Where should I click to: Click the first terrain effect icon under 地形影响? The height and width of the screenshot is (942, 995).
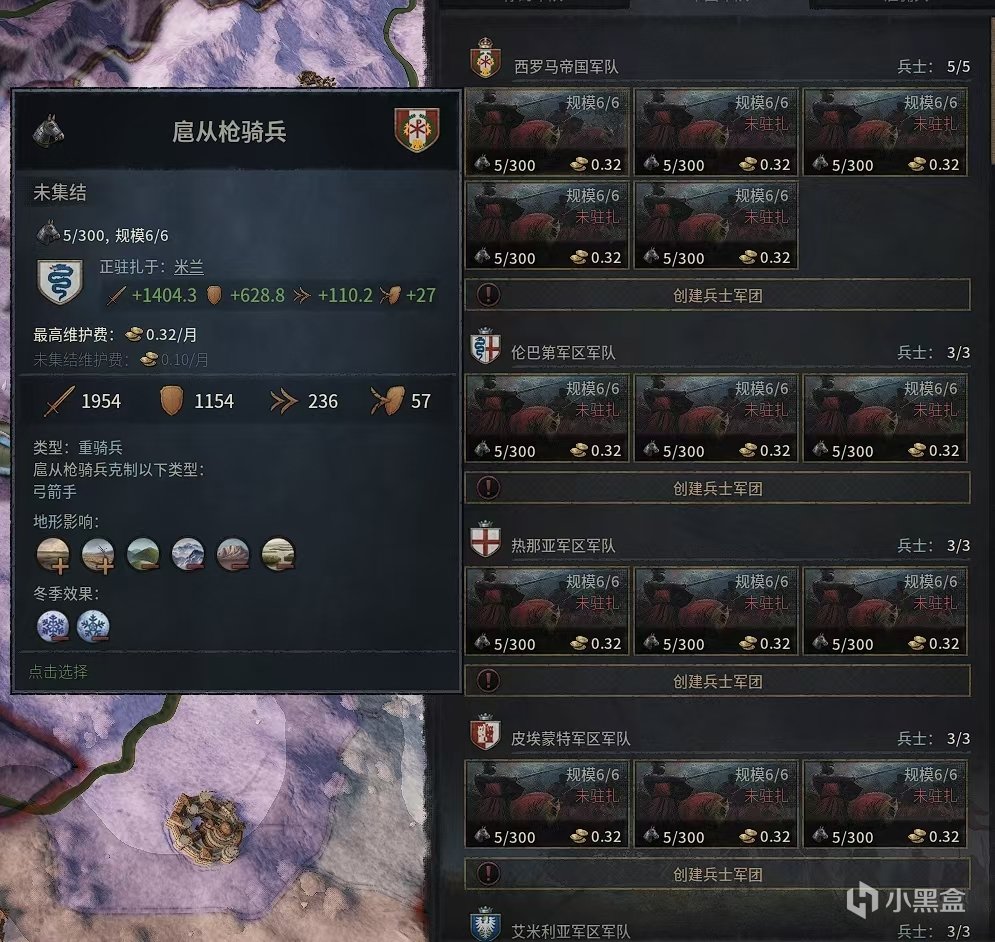pyautogui.click(x=53, y=555)
